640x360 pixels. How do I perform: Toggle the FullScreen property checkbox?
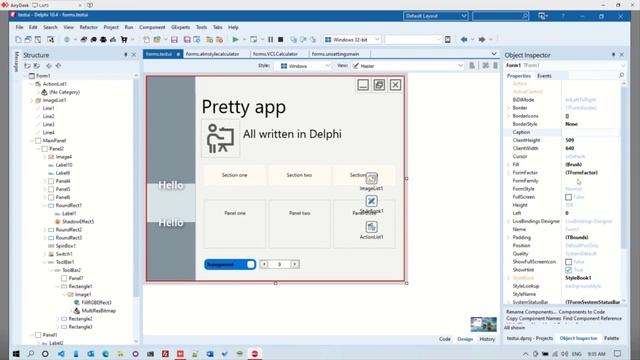point(568,197)
